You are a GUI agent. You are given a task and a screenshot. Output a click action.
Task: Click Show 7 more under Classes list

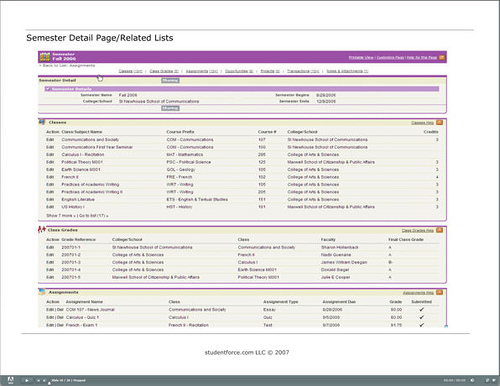61,216
